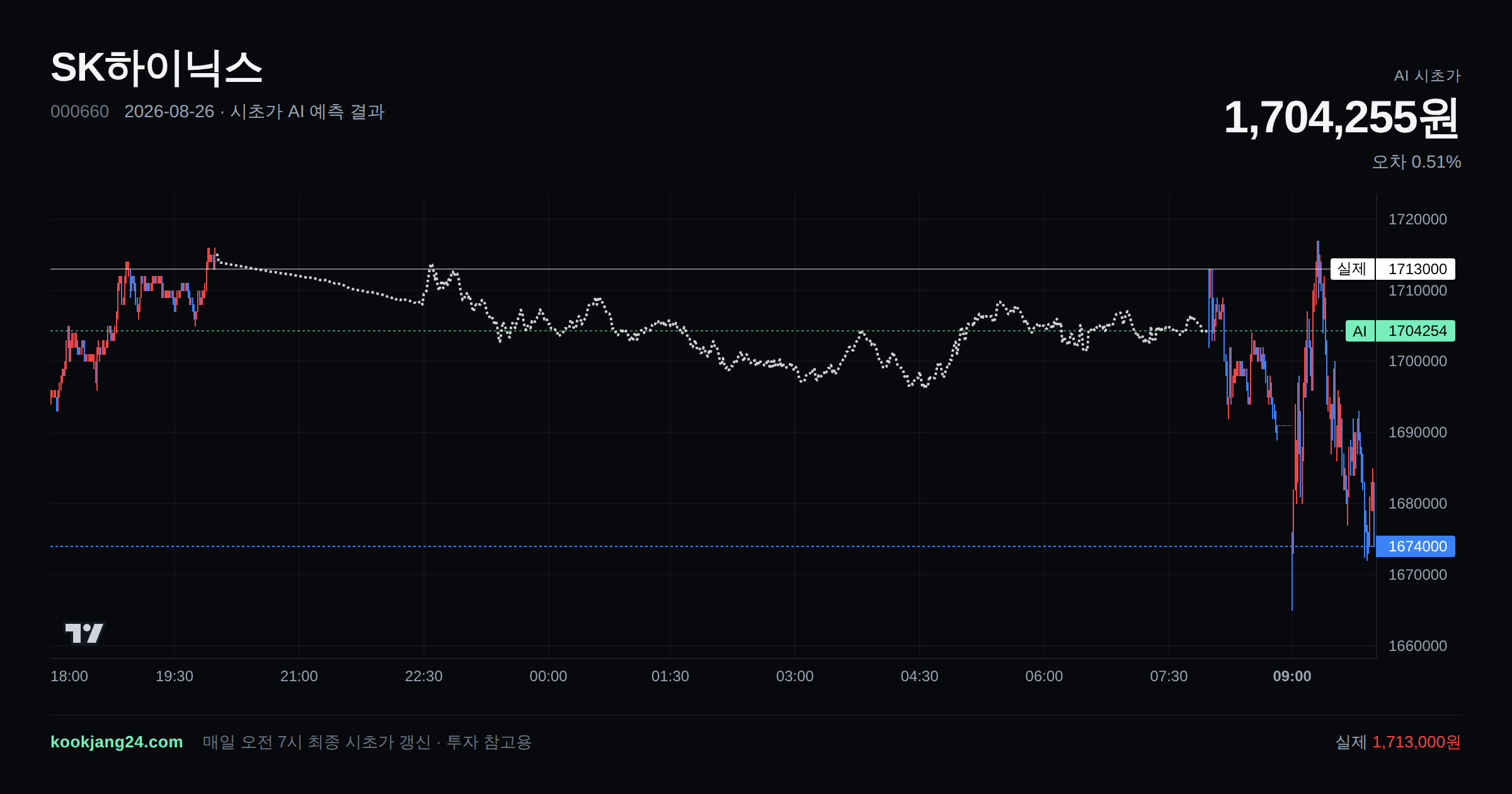1512x794 pixels.
Task: Click the 22:30 time axis label
Action: pos(424,676)
